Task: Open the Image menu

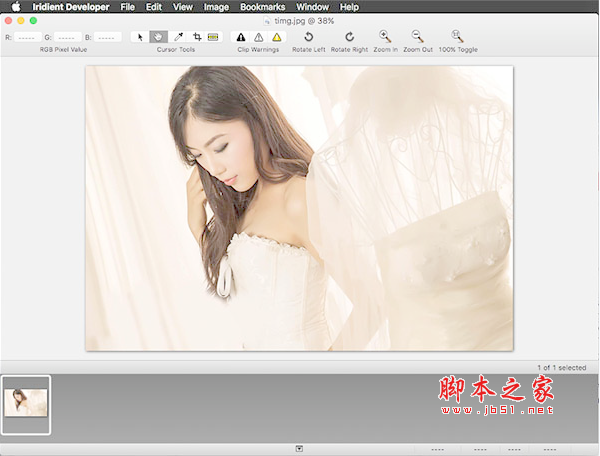Action: (215, 7)
